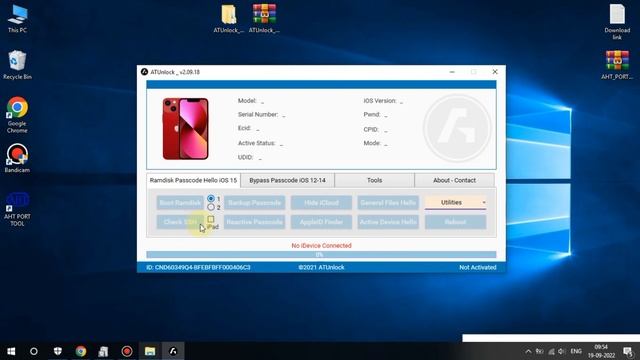Open the ATUnlock folder on desktop
The height and width of the screenshot is (360, 640).
229,18
